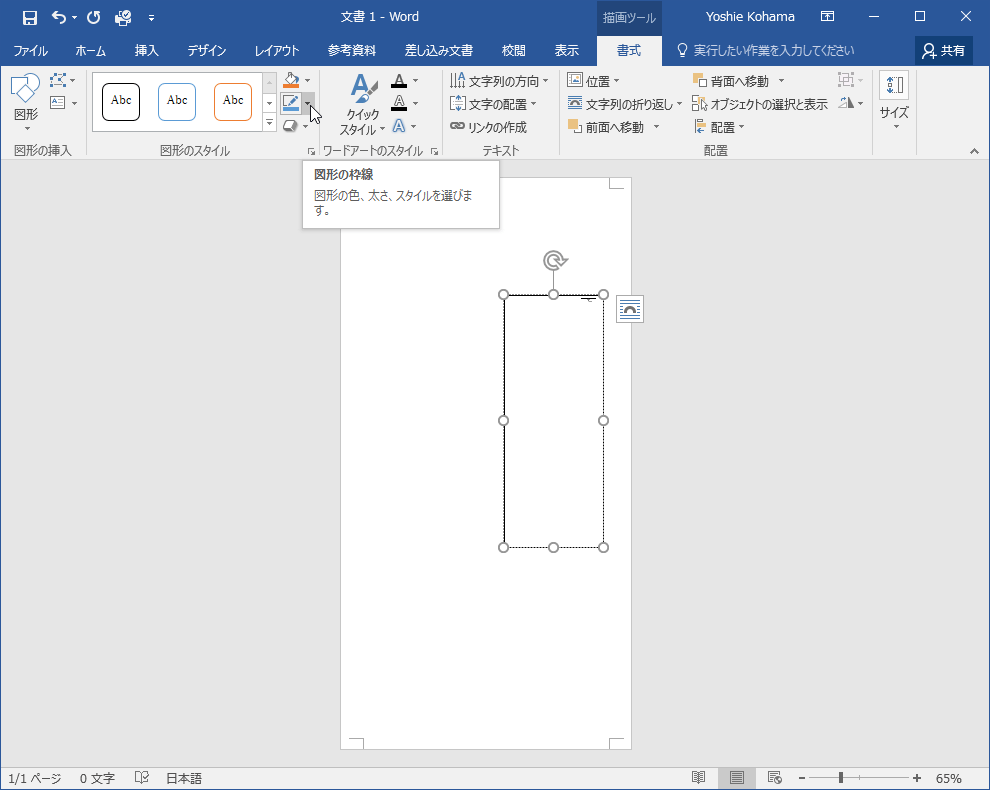Image resolution: width=990 pixels, height=790 pixels.
Task: Click the zoom slider handle
Action: click(x=841, y=778)
